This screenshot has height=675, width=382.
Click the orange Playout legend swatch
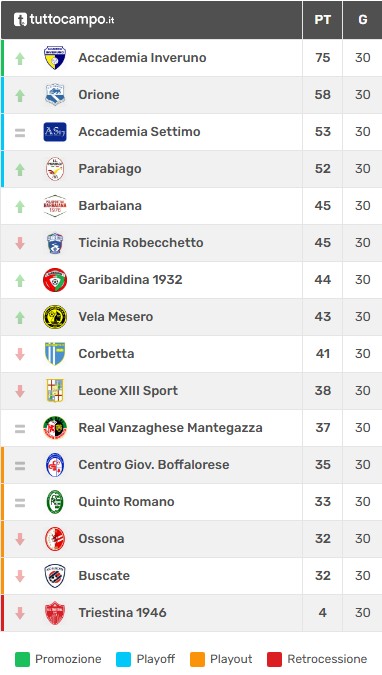pos(197,659)
